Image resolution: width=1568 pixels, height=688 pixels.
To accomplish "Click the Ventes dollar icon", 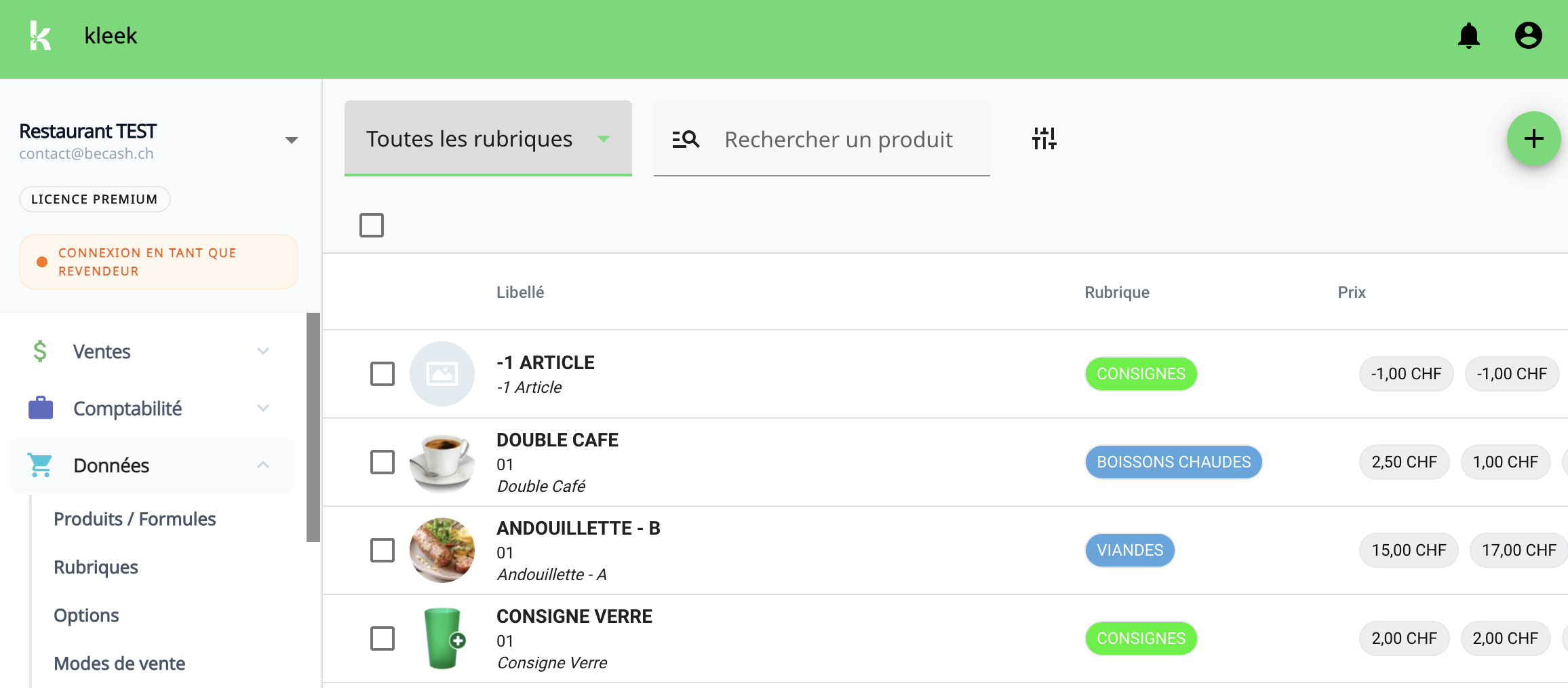I will pos(40,351).
